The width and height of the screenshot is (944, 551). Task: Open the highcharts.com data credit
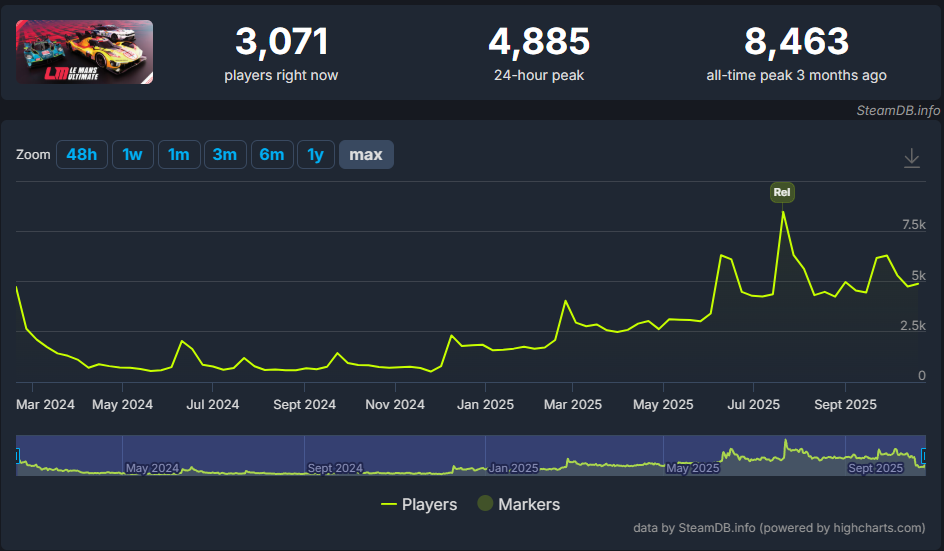tap(779, 528)
